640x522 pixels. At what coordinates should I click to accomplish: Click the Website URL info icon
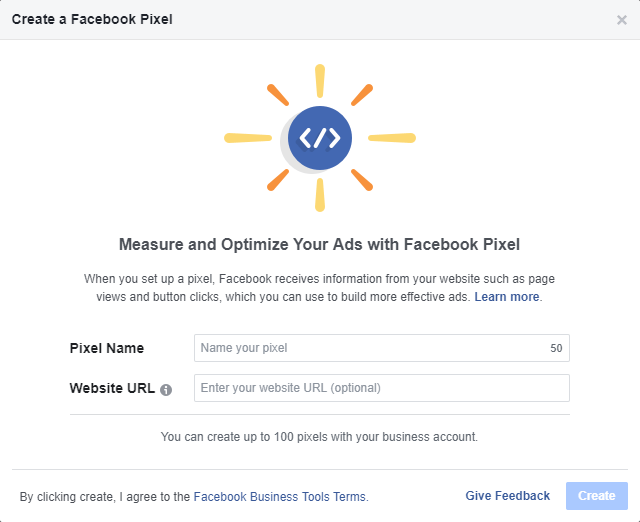[x=166, y=389]
